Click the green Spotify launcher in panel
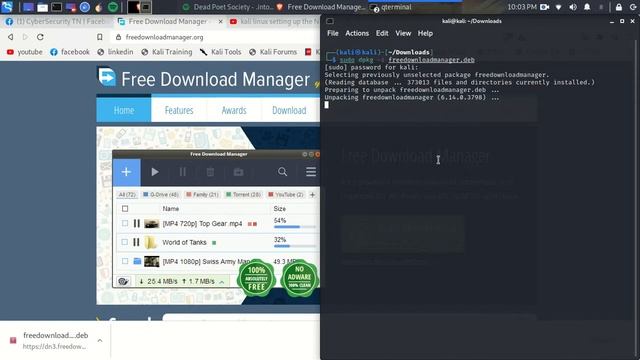Screen dimensions: 640x360 pyautogui.click(x=113, y=7)
